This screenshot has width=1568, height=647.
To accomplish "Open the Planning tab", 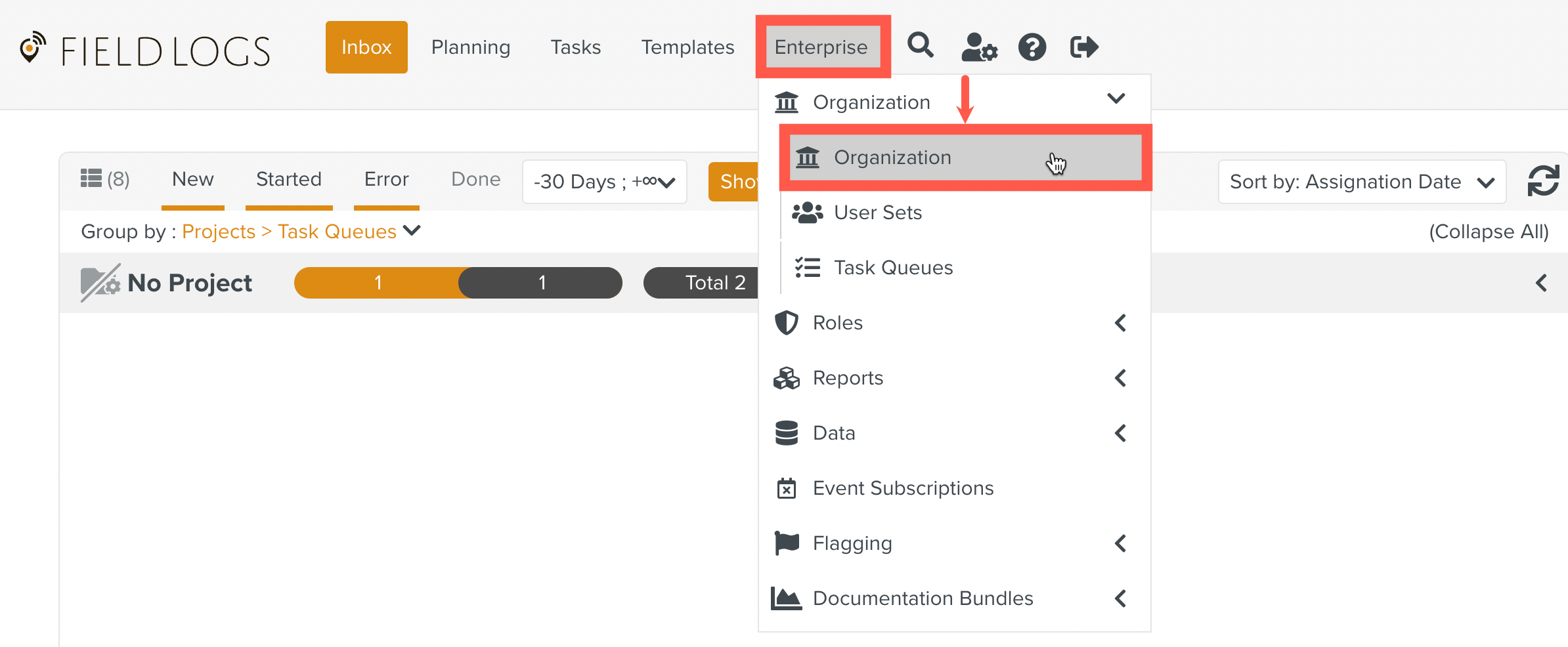I will pos(470,47).
